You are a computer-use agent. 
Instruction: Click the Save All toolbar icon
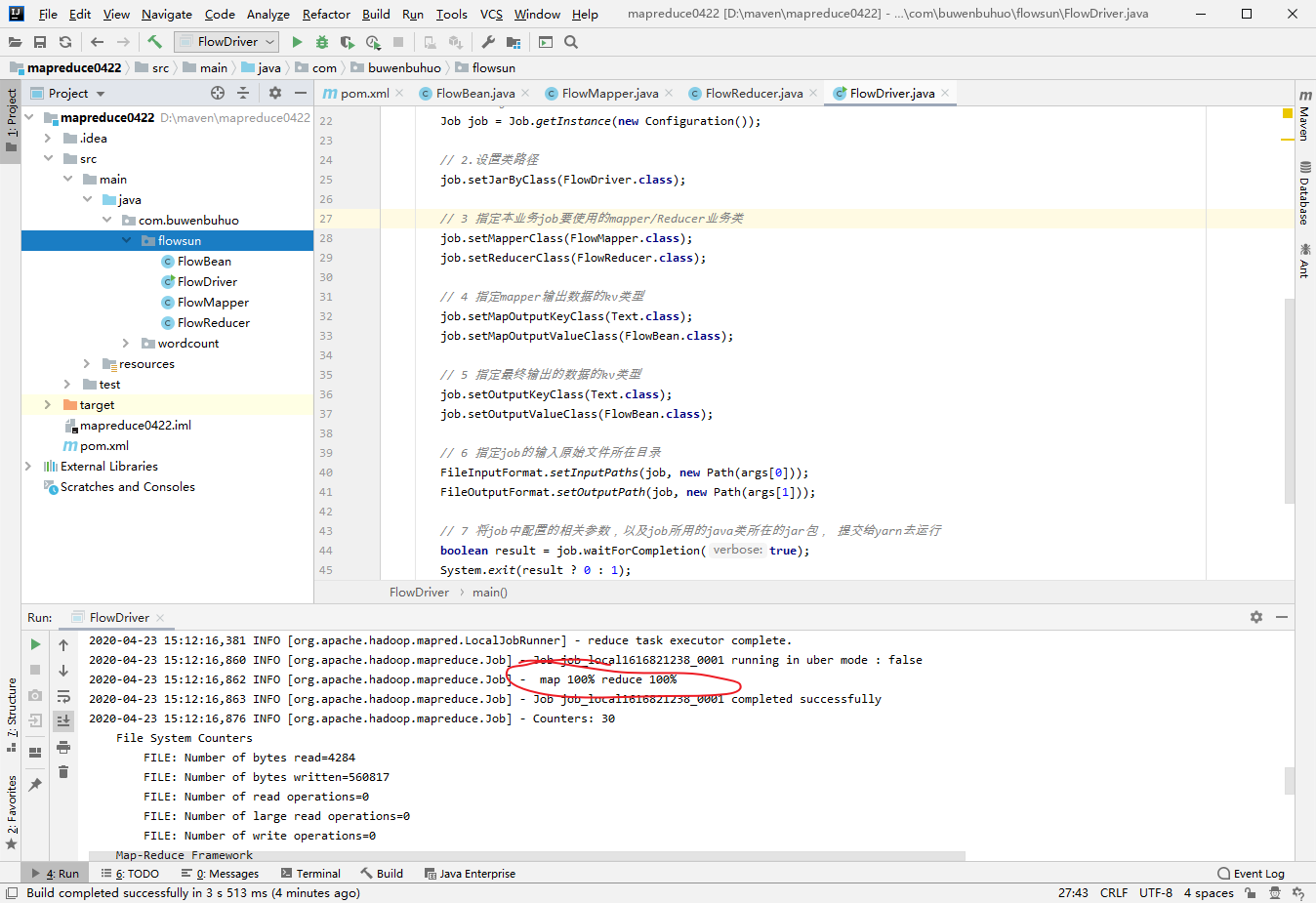pos(40,42)
